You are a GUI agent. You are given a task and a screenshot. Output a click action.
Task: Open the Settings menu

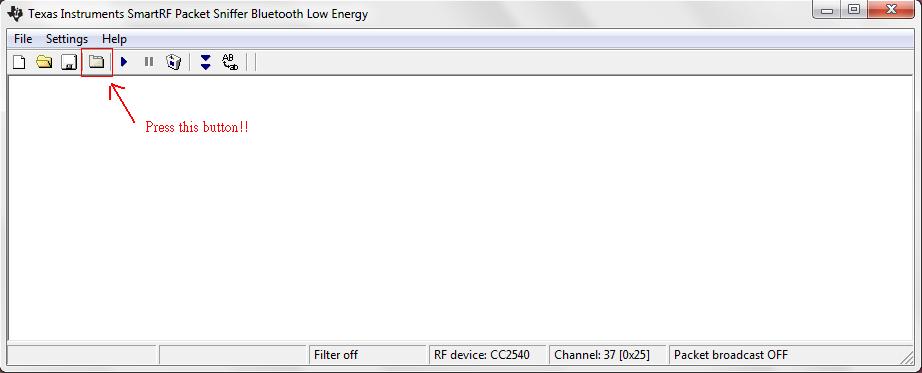67,39
